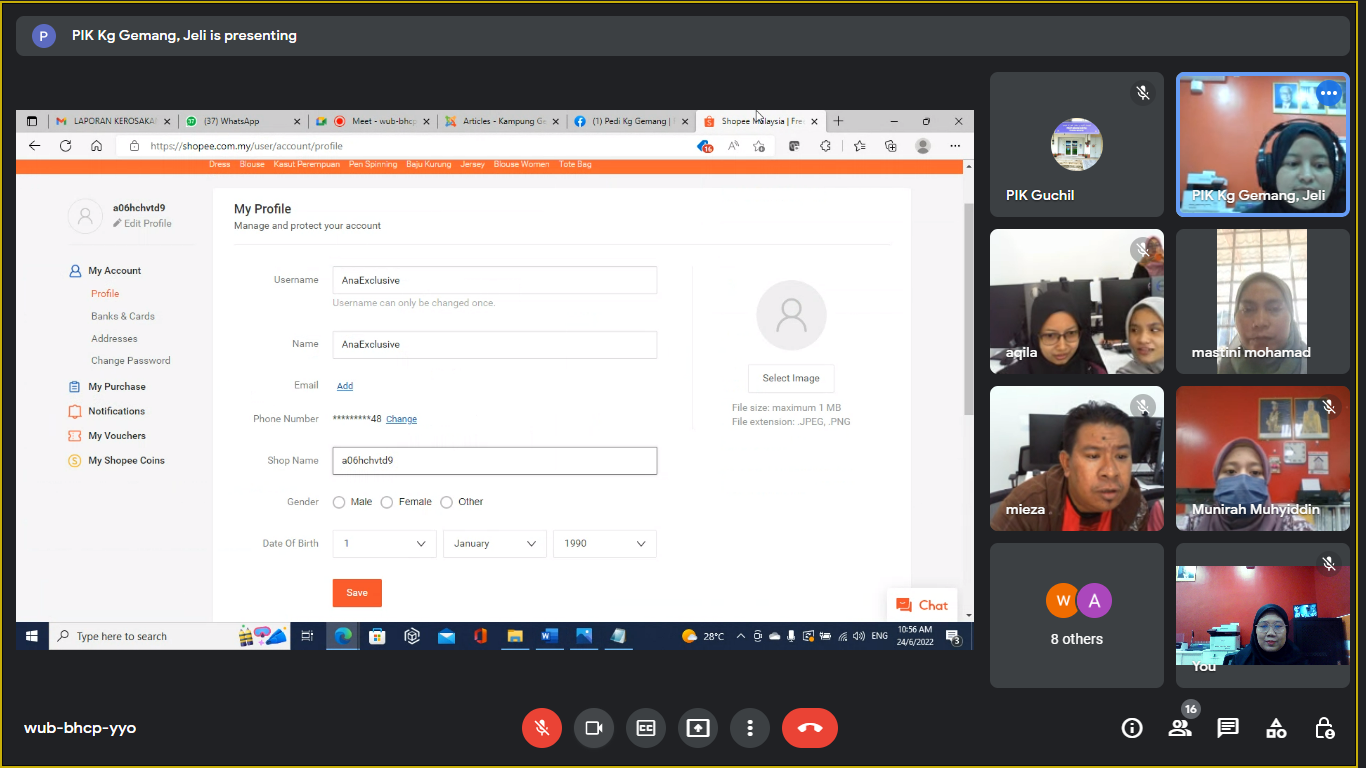The image size is (1366, 768).
Task: Click the Change link beside Phone Number
Action: coord(401,419)
